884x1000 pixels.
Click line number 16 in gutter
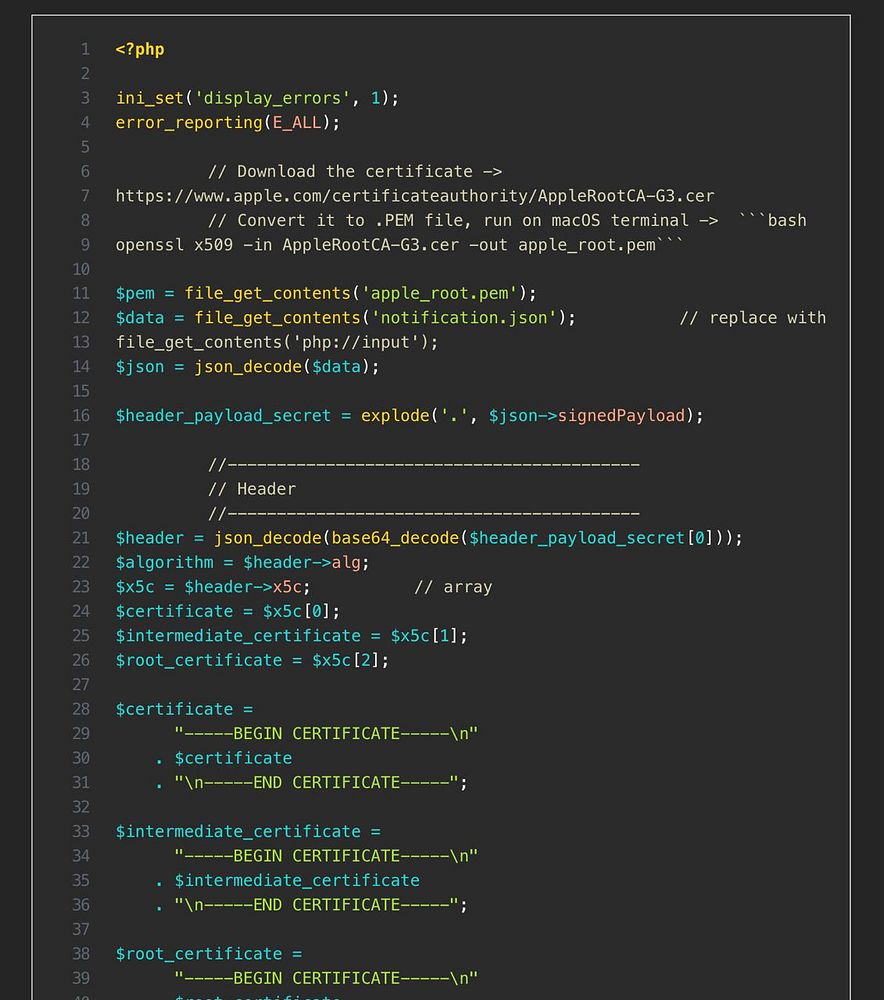[81, 416]
